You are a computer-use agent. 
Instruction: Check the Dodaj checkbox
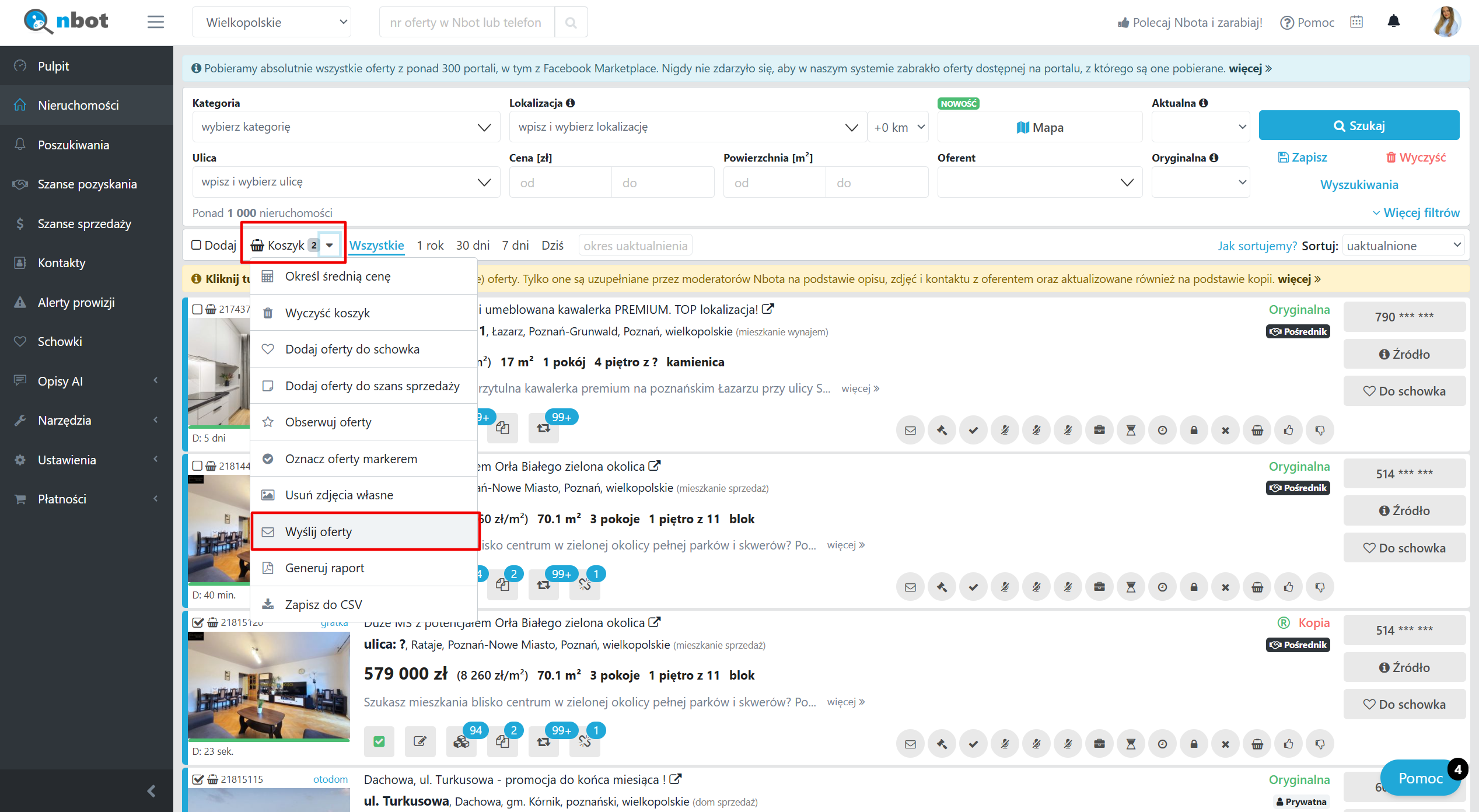(x=197, y=245)
